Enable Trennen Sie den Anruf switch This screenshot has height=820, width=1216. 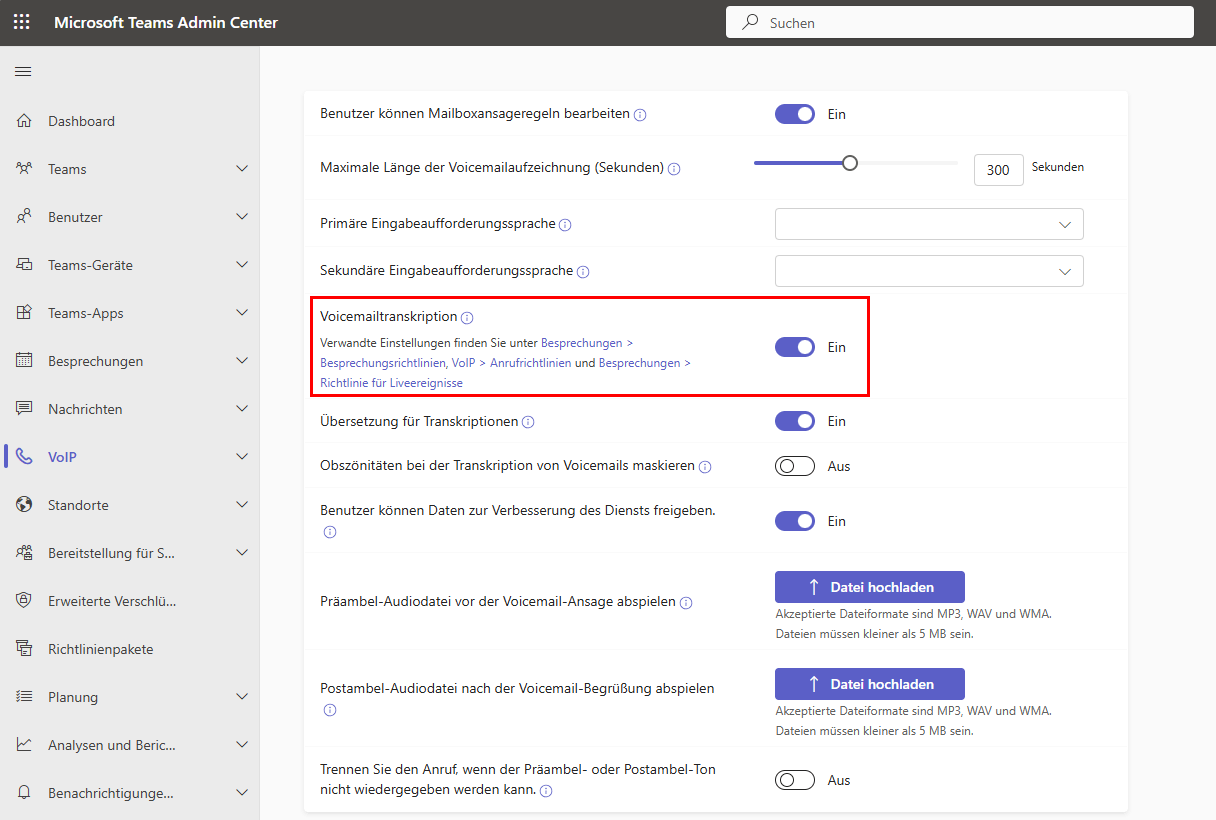coord(795,780)
